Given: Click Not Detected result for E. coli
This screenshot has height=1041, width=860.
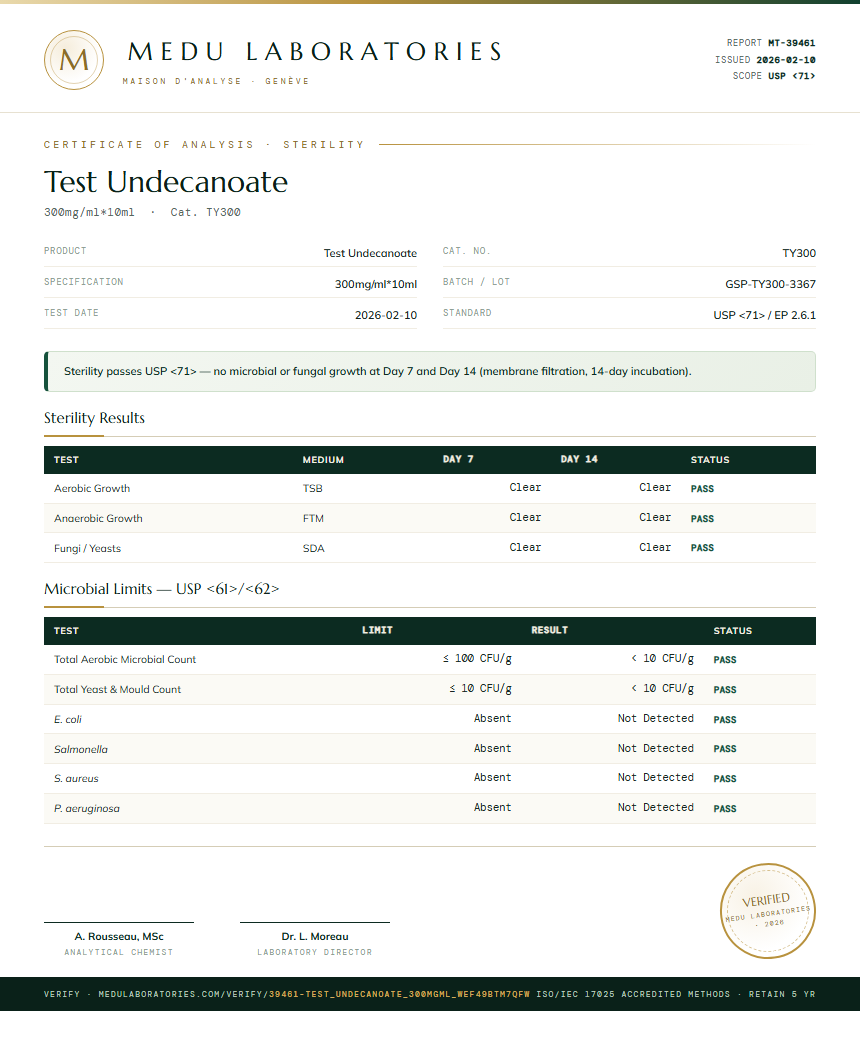Looking at the screenshot, I should pos(655,718).
